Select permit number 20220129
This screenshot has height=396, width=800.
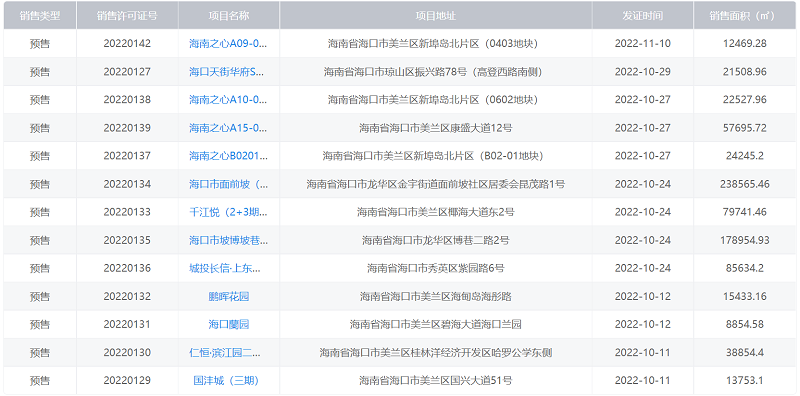127,380
